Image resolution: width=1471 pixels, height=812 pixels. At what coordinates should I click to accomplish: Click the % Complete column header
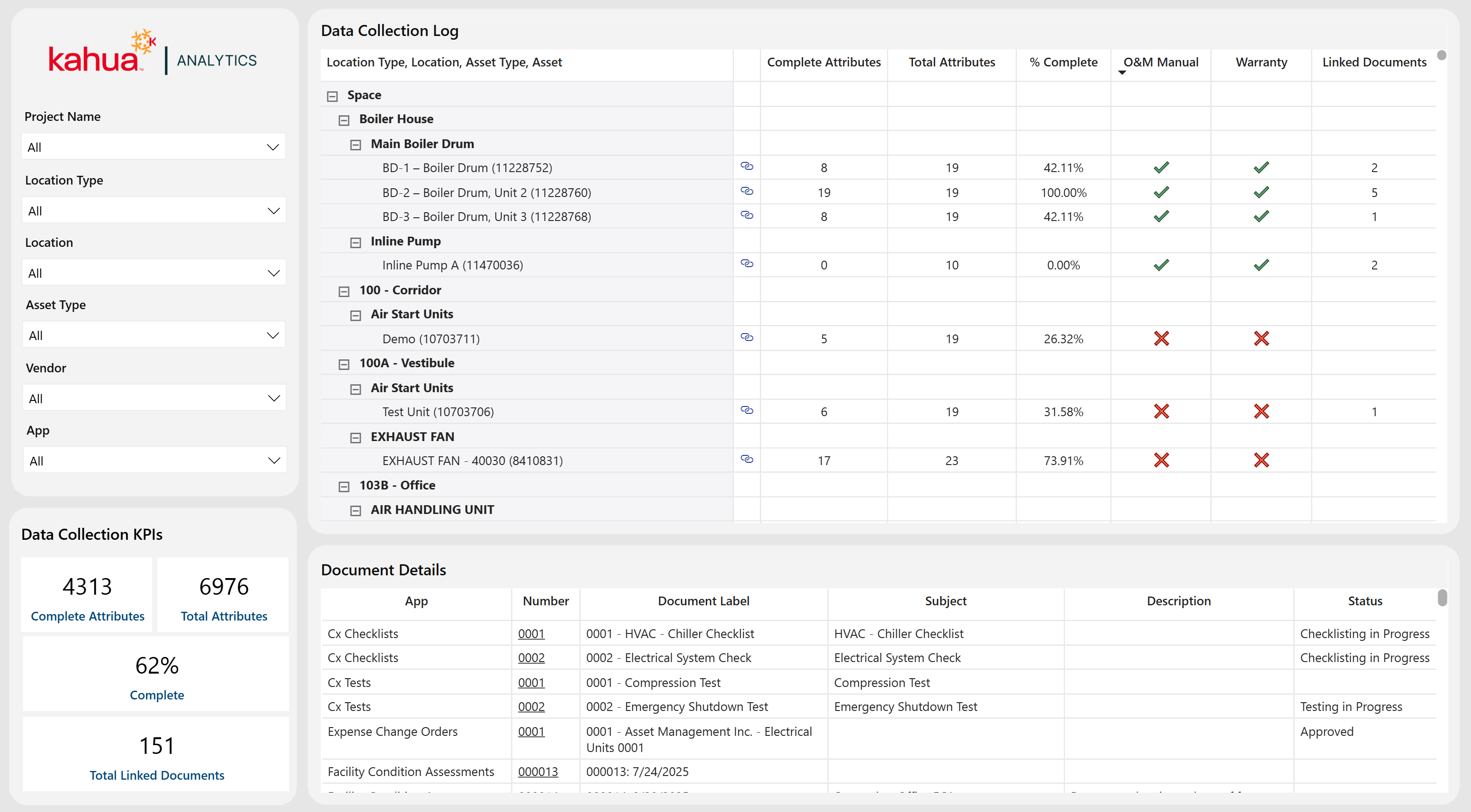pos(1063,62)
